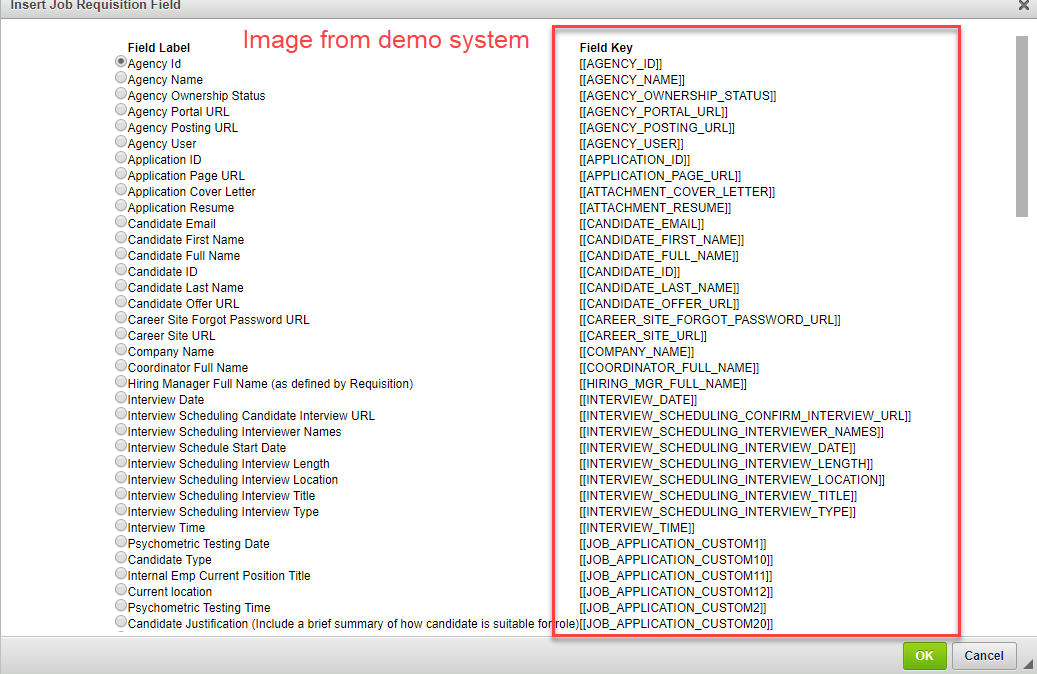Pick the Candidate Email radio button
Screen dimensions: 1037x674
coord(120,222)
